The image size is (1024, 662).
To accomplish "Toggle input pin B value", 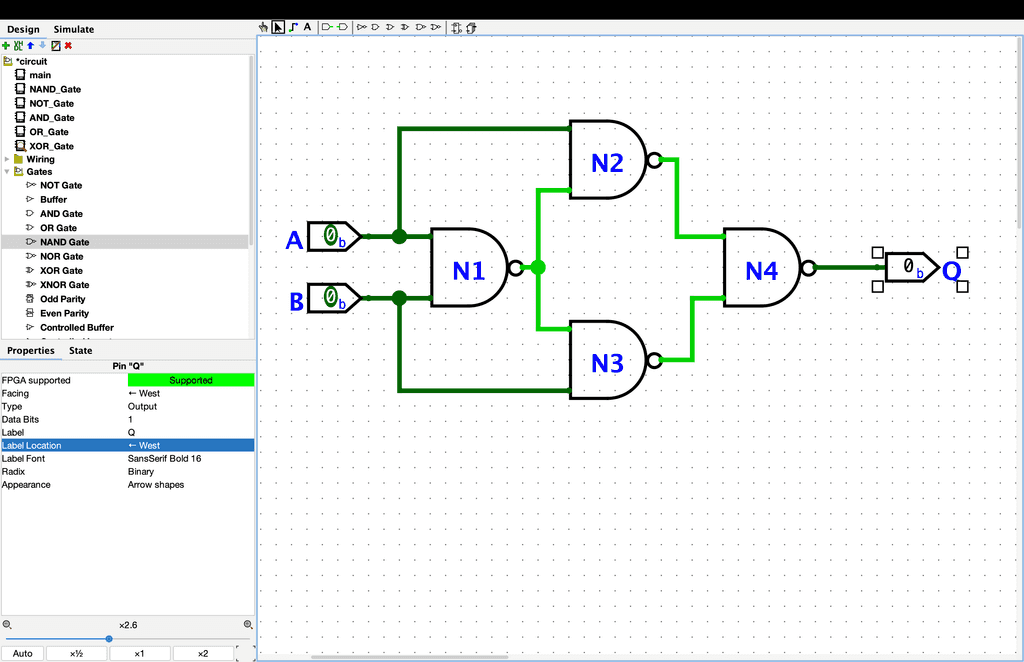I will click(x=331, y=297).
